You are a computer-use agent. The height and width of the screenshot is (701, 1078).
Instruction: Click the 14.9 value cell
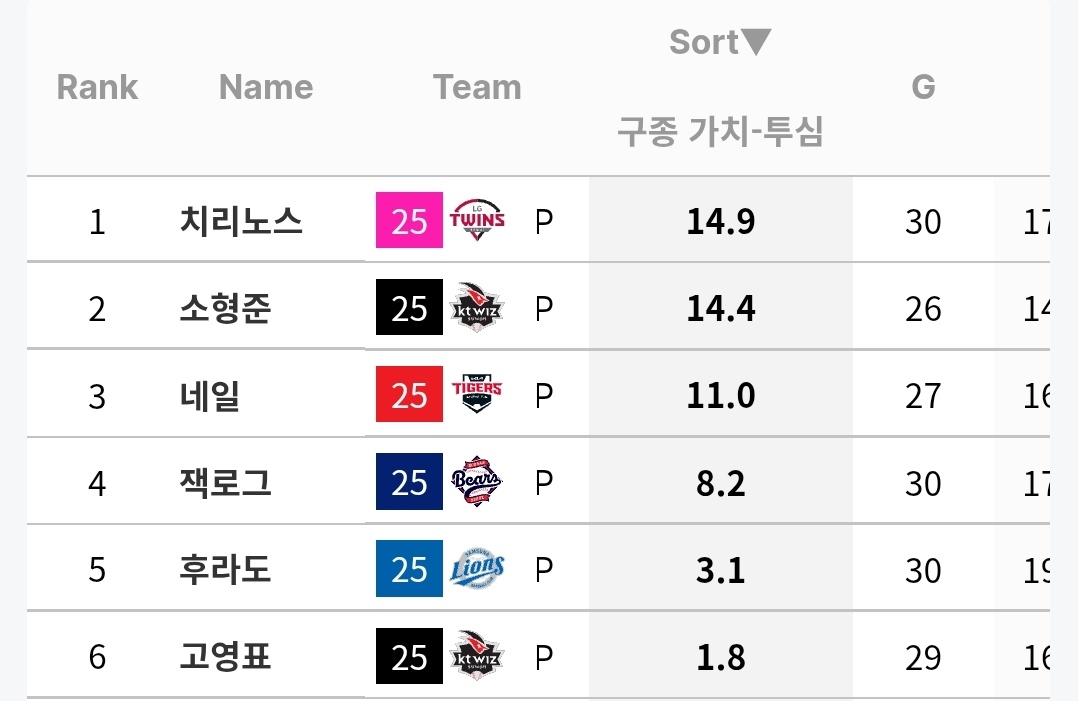pyautogui.click(x=720, y=221)
